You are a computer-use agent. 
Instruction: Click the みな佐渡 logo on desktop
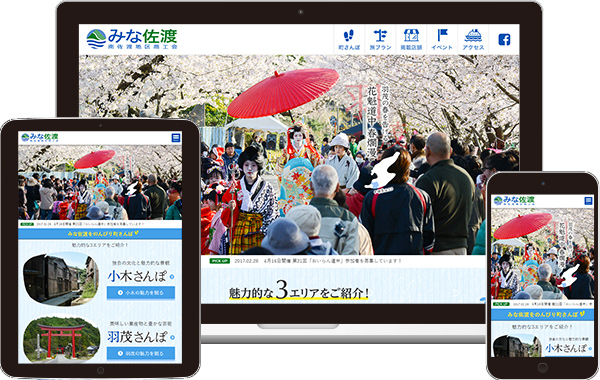tap(132, 39)
